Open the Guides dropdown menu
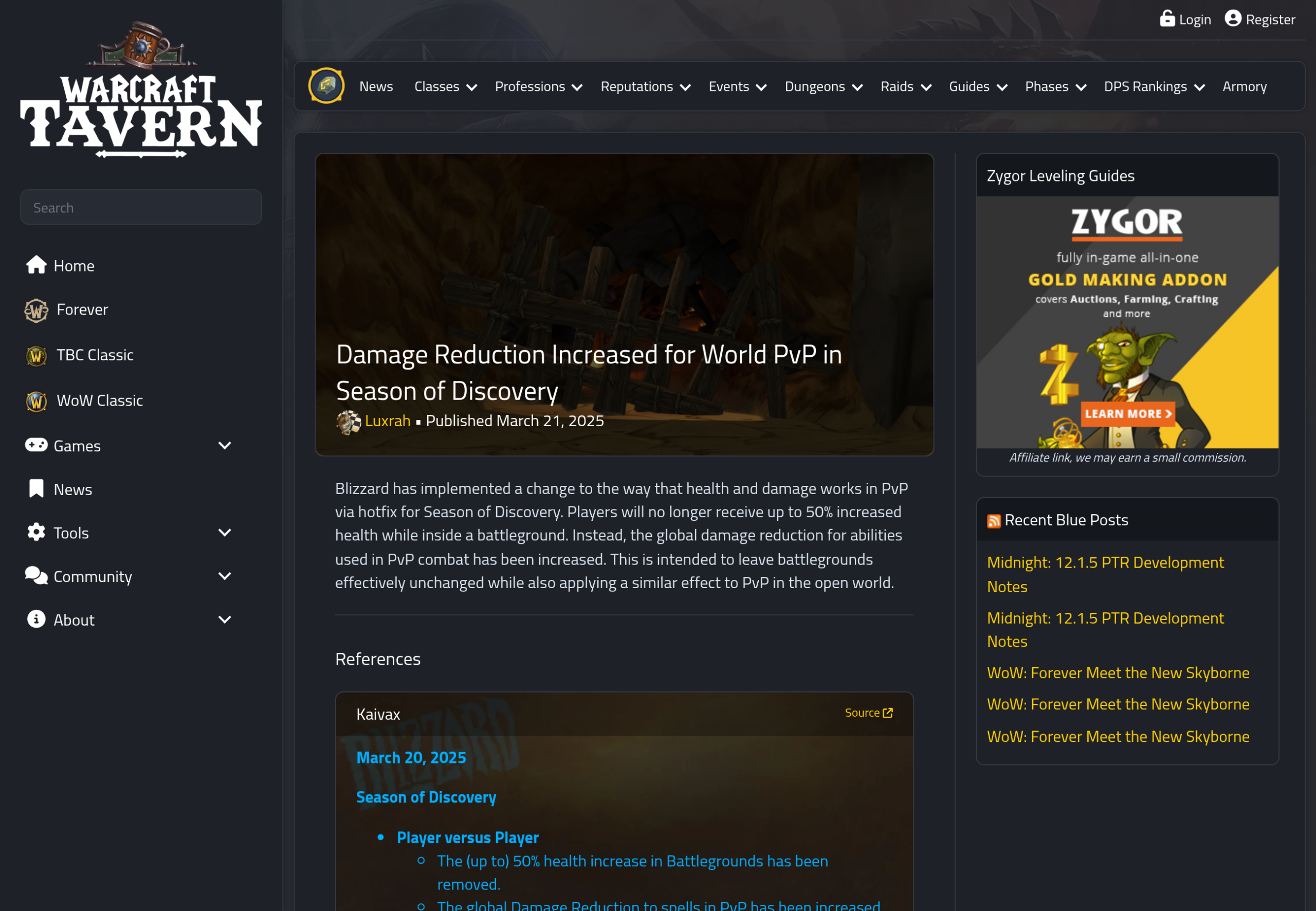The height and width of the screenshot is (911, 1316). click(978, 86)
